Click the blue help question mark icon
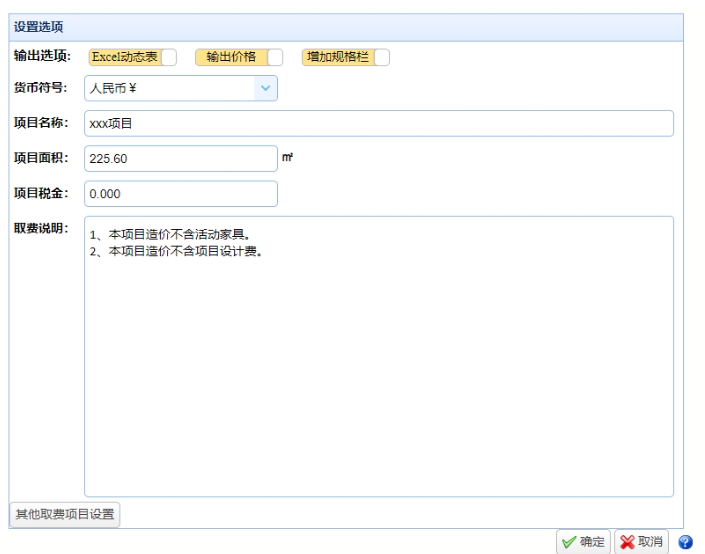 coord(685,542)
